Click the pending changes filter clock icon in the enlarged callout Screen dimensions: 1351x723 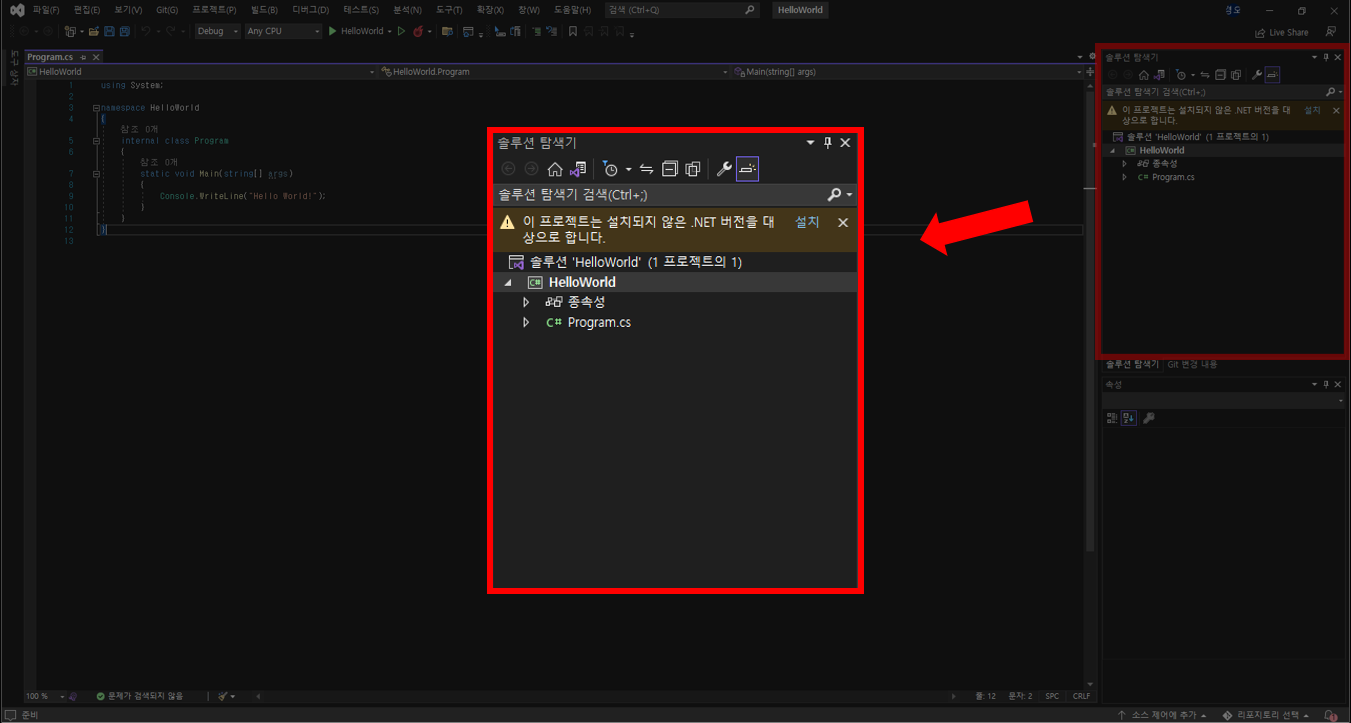(611, 169)
